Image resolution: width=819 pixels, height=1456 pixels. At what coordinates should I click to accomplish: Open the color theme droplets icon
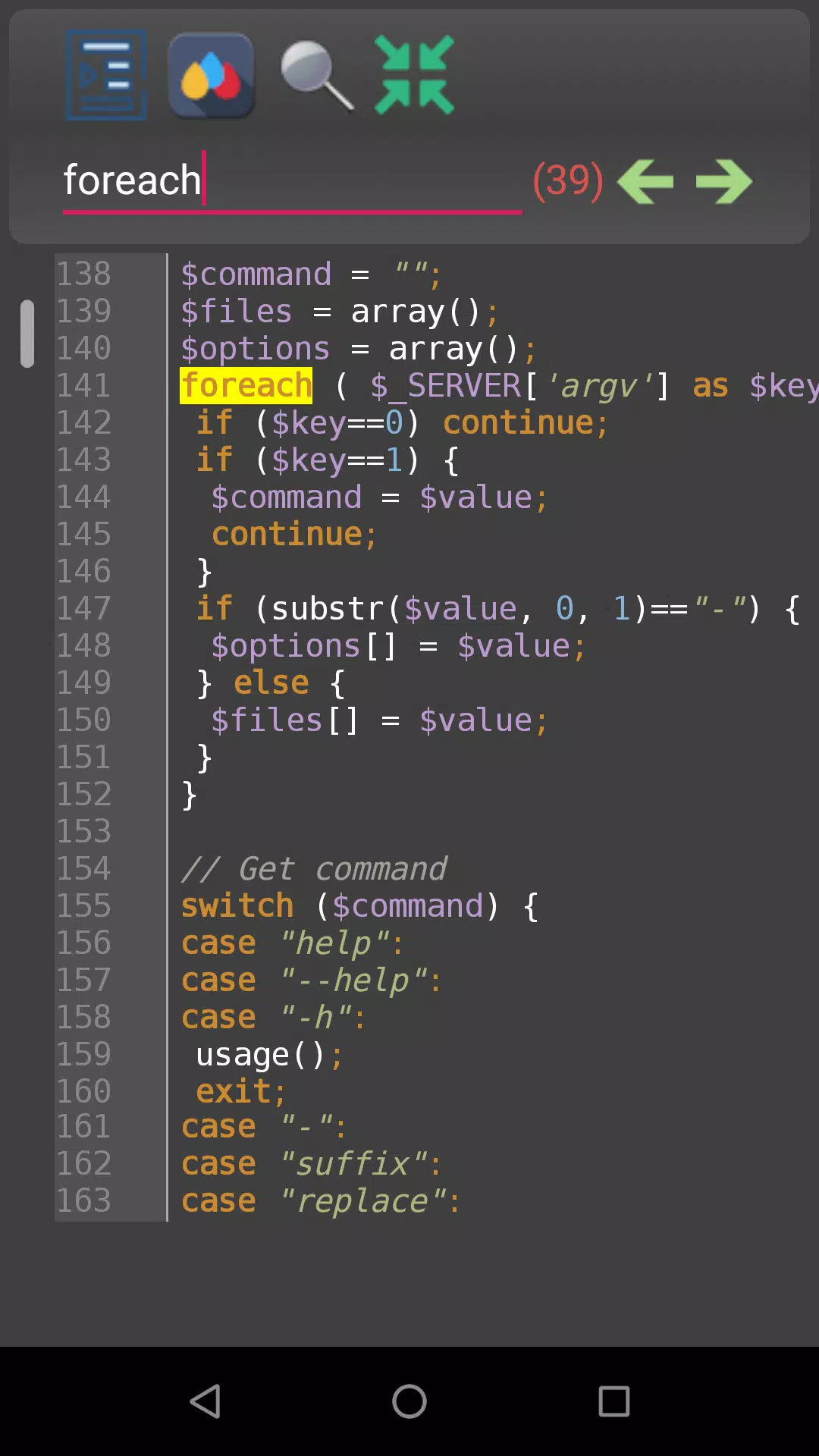coord(212,75)
